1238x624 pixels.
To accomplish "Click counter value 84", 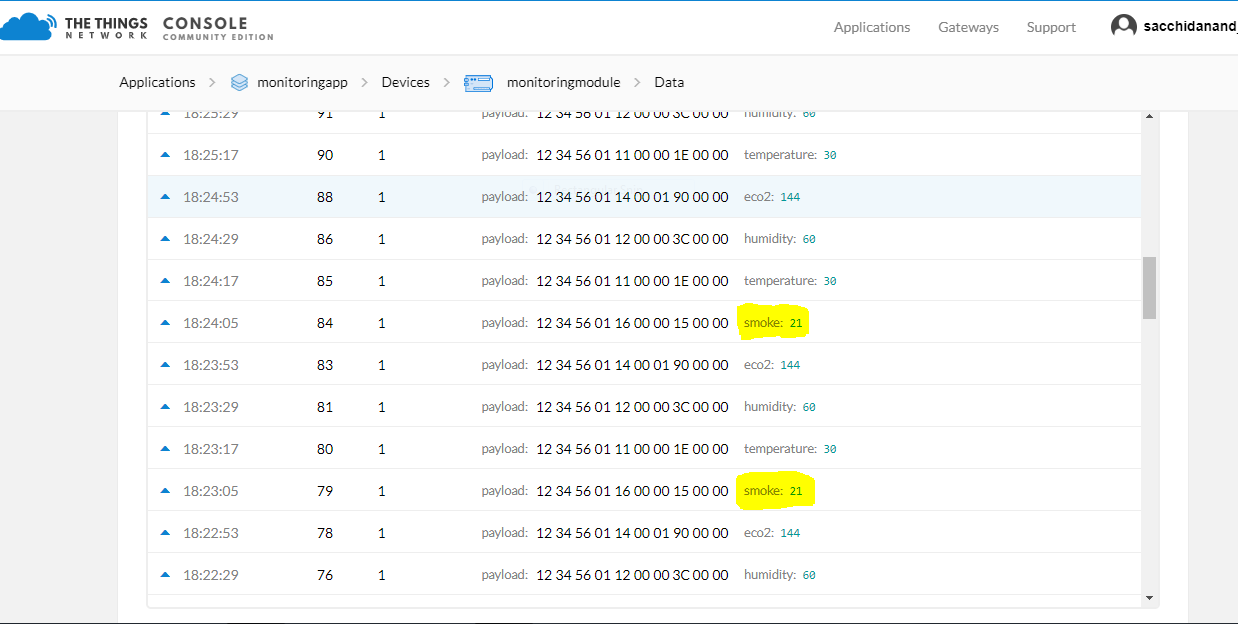I will click(x=325, y=323).
